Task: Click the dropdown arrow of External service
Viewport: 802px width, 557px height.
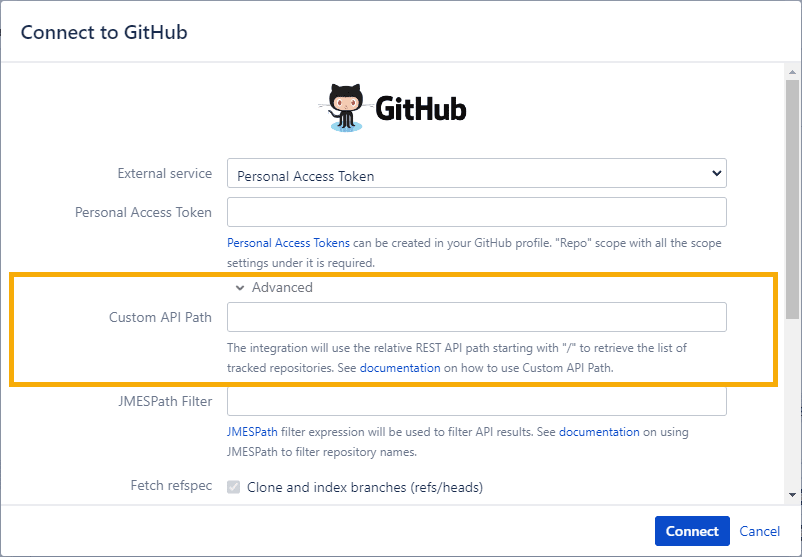Action: coord(717,173)
